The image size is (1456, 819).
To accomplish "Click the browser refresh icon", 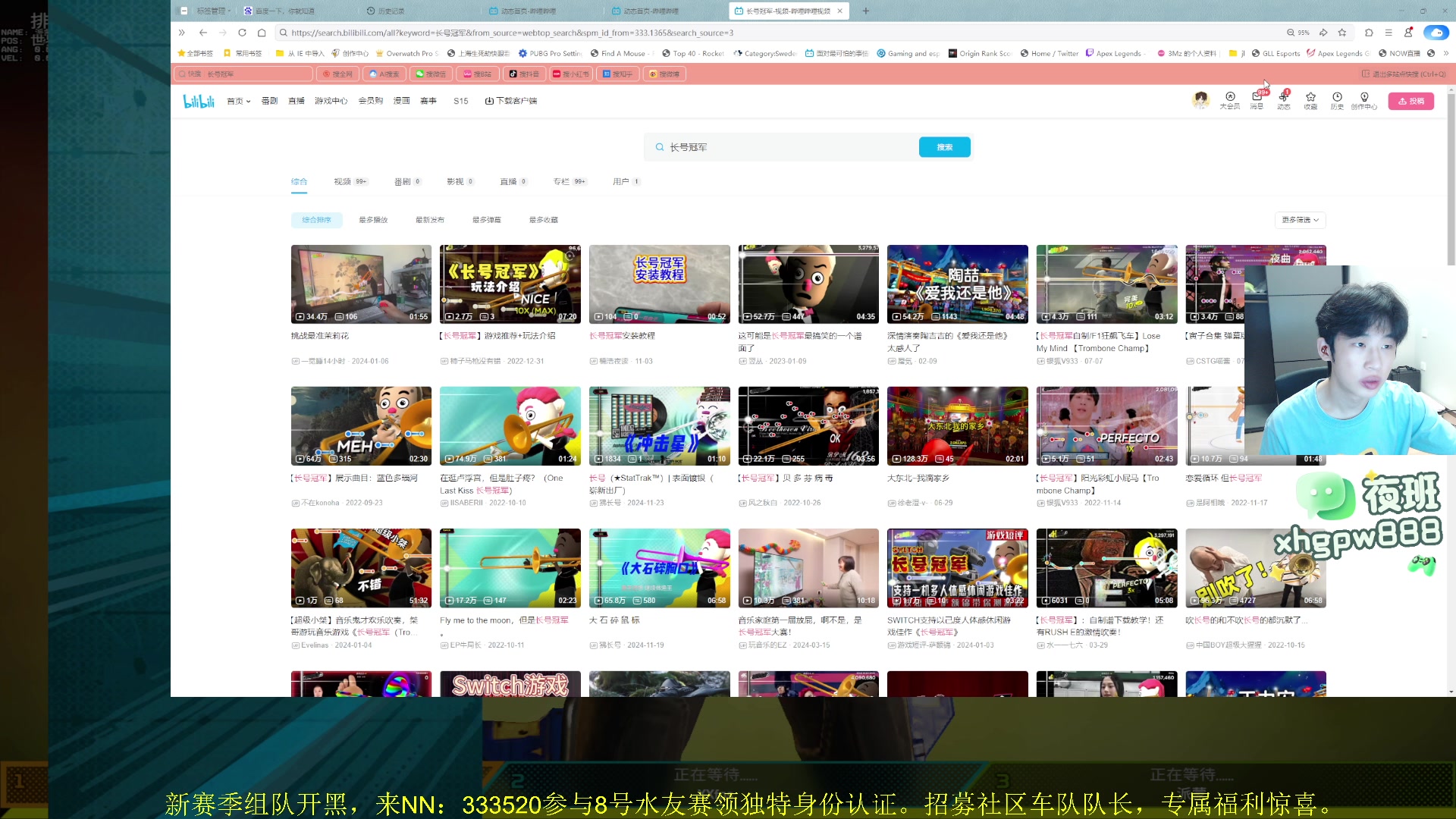I will tap(242, 33).
